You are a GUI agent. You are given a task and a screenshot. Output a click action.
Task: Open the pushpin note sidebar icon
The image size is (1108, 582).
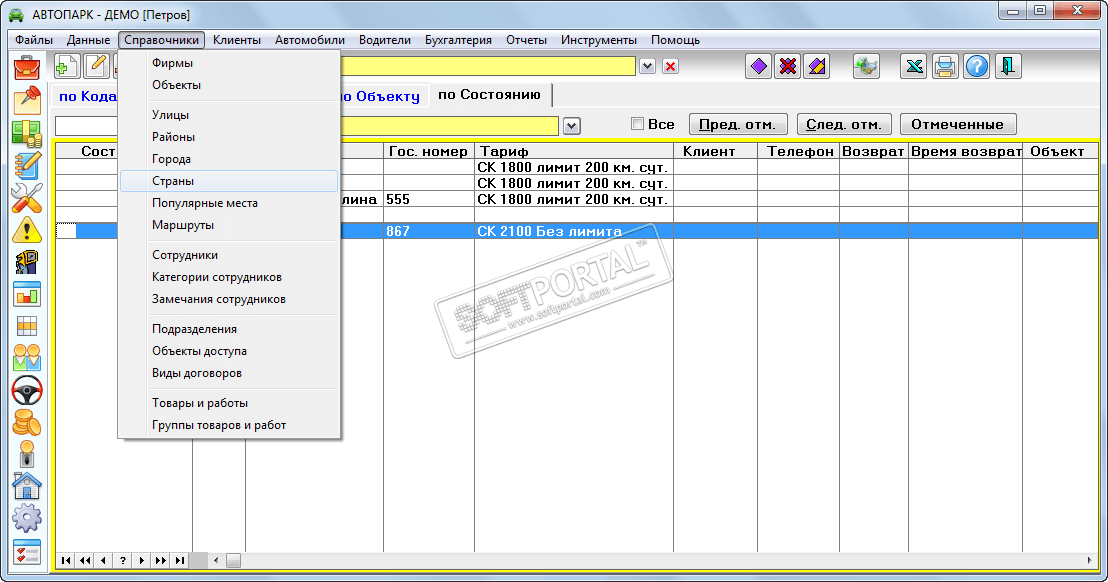(x=27, y=100)
